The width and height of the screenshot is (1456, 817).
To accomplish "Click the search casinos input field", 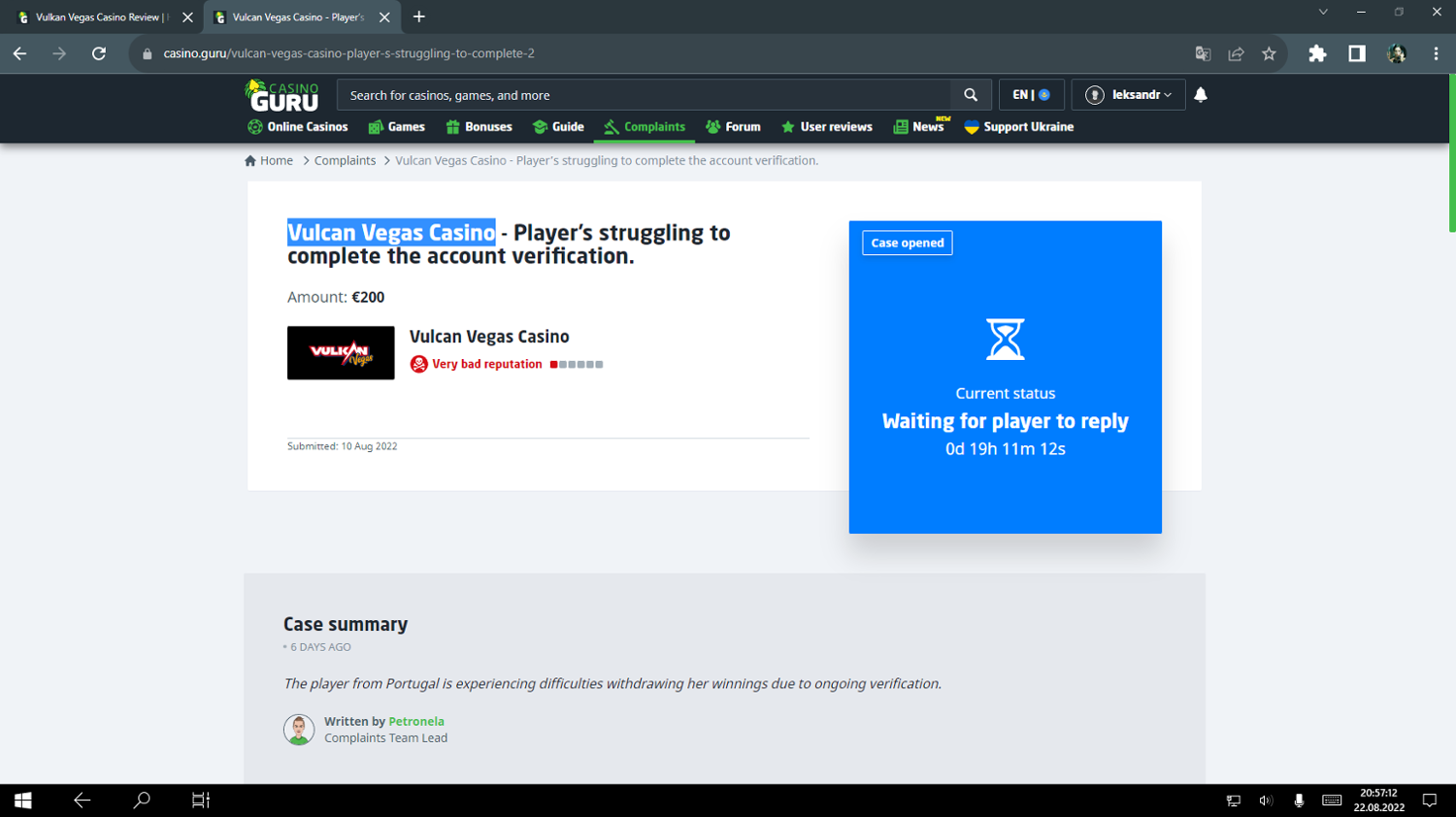I will [645, 95].
